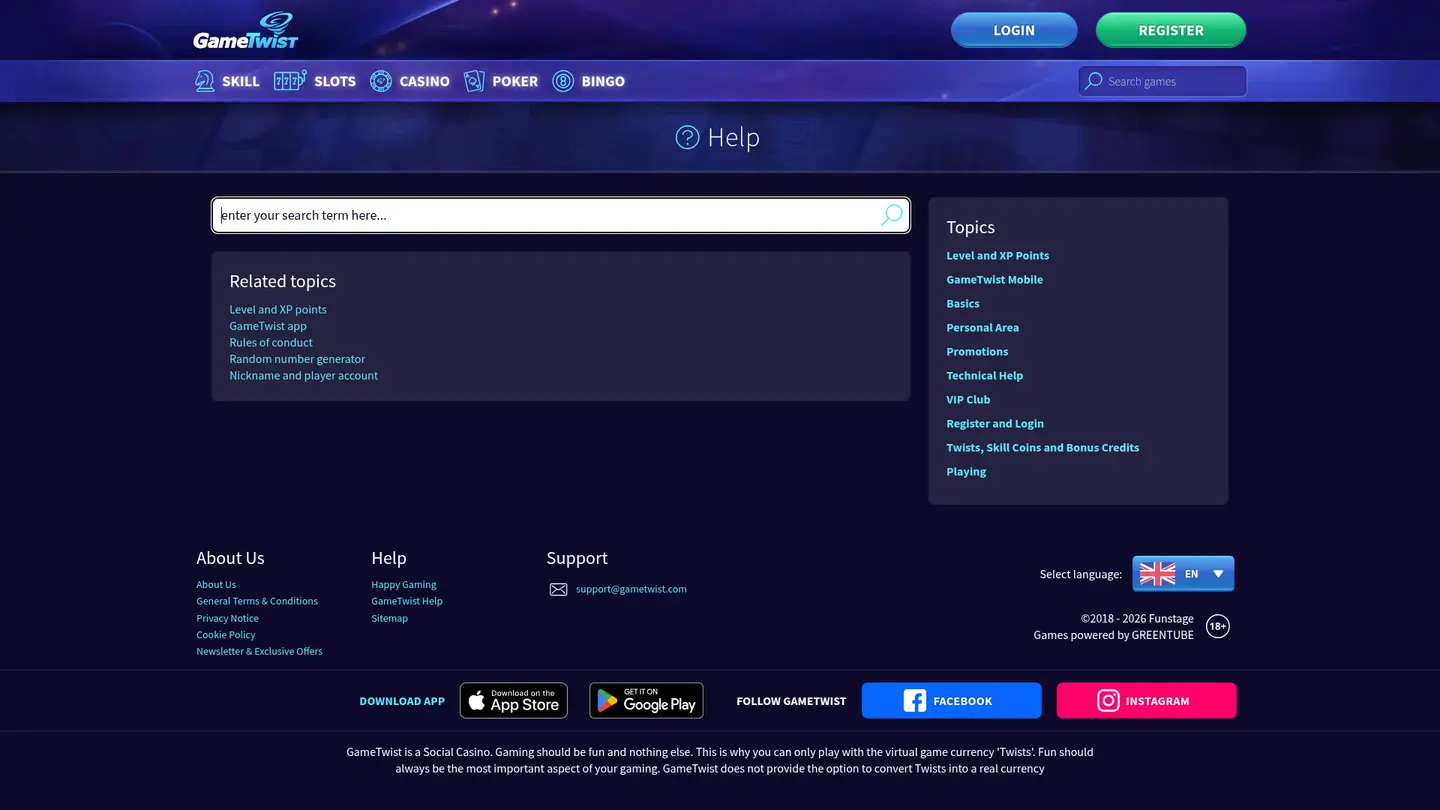Click the UK flag icon
The width and height of the screenshot is (1440, 810).
pyautogui.click(x=1157, y=574)
